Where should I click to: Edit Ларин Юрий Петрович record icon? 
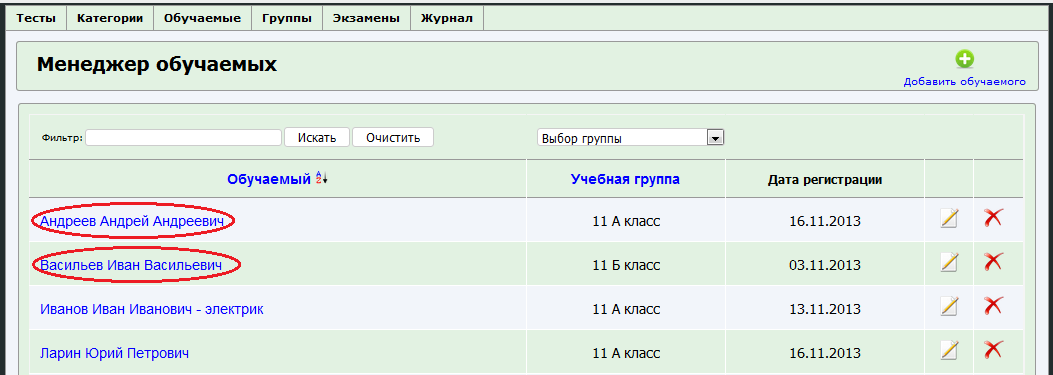(x=949, y=350)
